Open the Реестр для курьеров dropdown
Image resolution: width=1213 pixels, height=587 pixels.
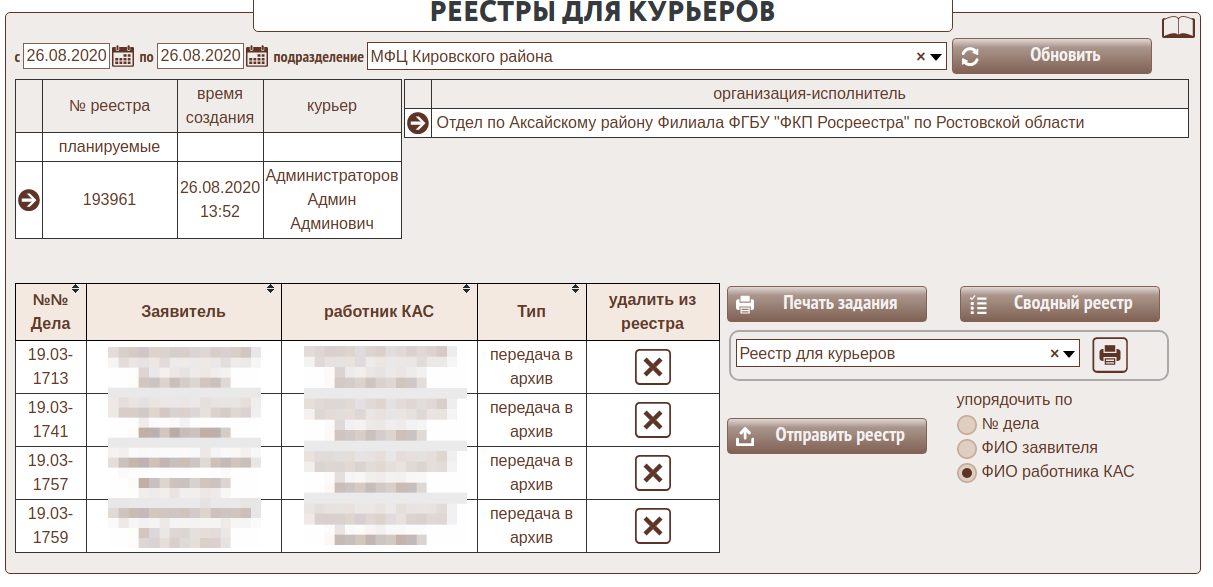[x=1070, y=354]
